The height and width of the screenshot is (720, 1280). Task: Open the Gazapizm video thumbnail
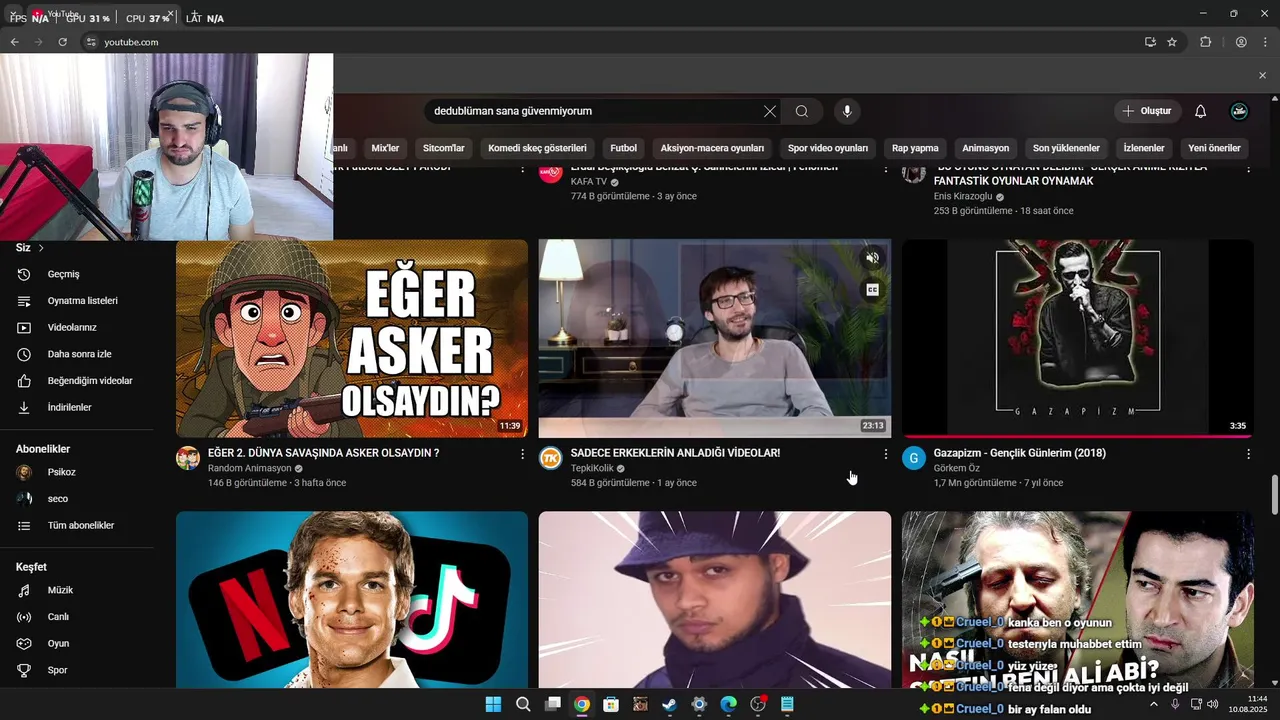[1078, 339]
